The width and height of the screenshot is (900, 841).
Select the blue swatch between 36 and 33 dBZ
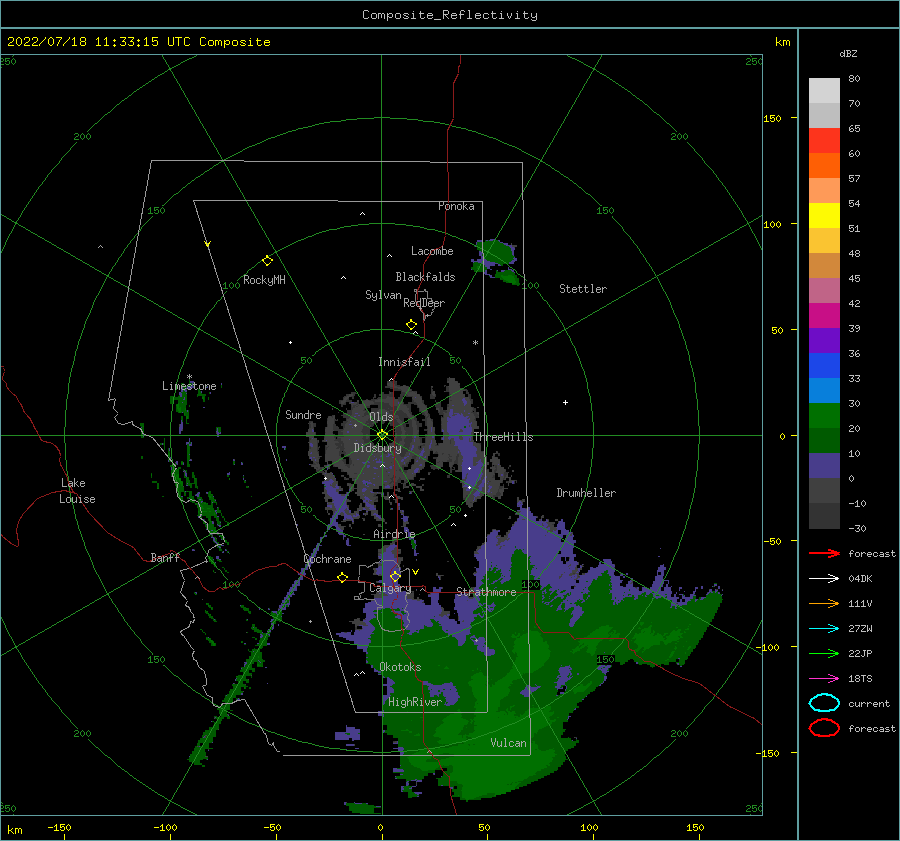(x=824, y=365)
